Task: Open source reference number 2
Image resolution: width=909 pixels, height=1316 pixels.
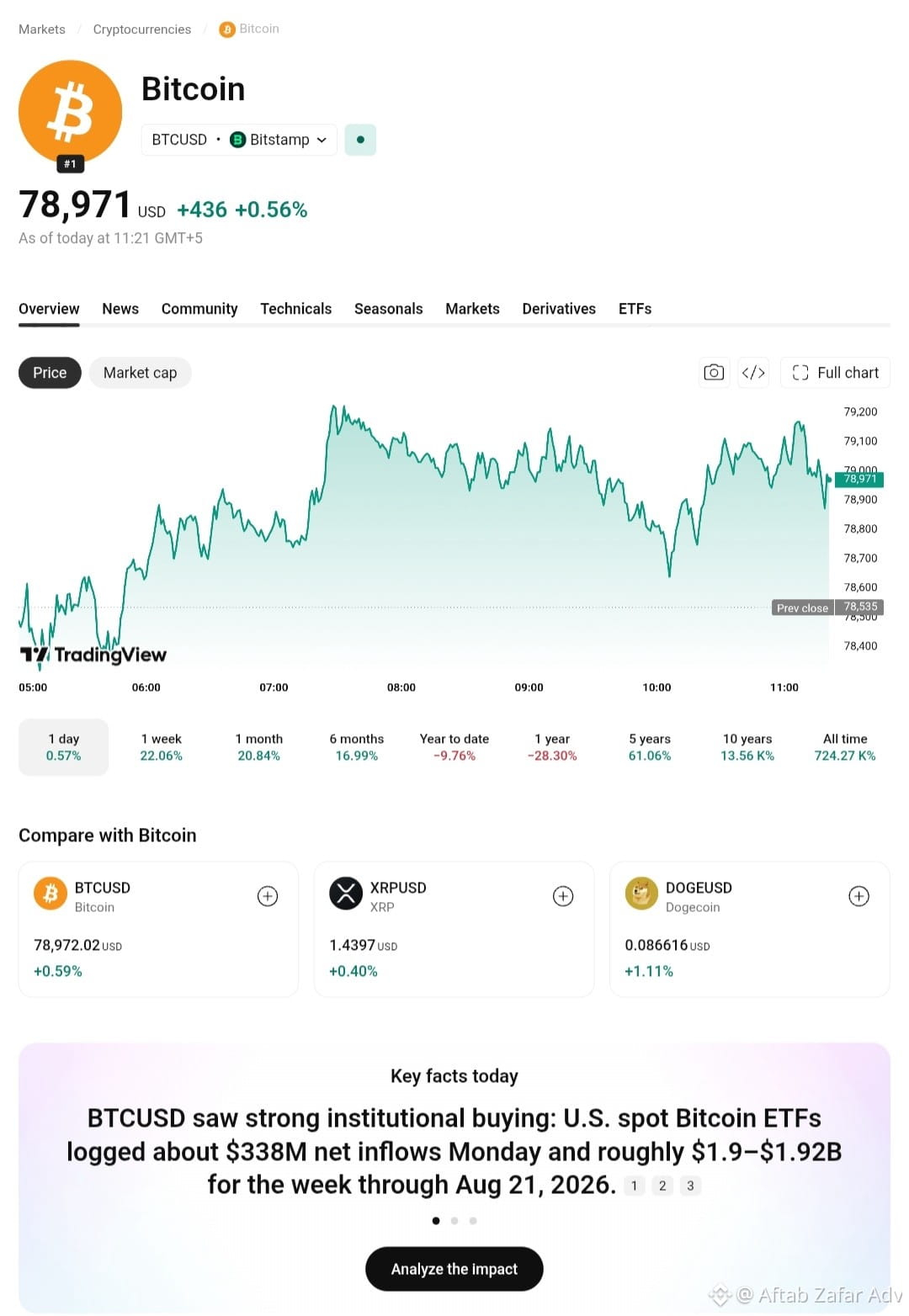Action: (x=662, y=1186)
